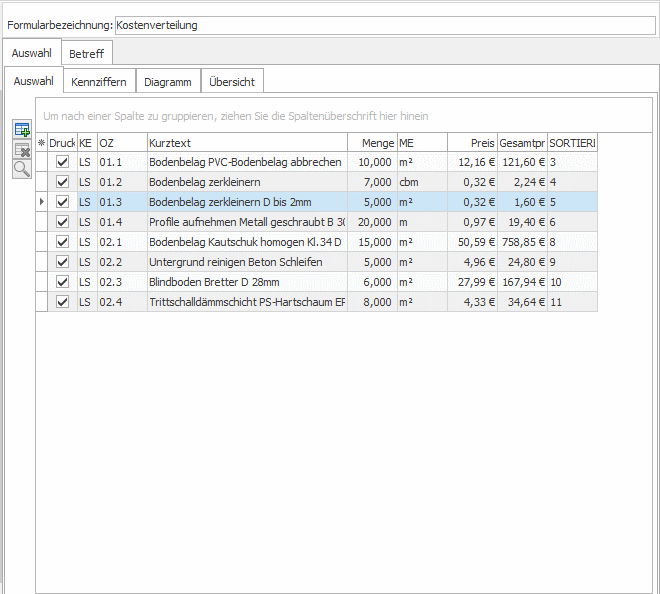Screen dimensions: 660x594
Task: Open the Übersicht tab
Action: click(232, 82)
